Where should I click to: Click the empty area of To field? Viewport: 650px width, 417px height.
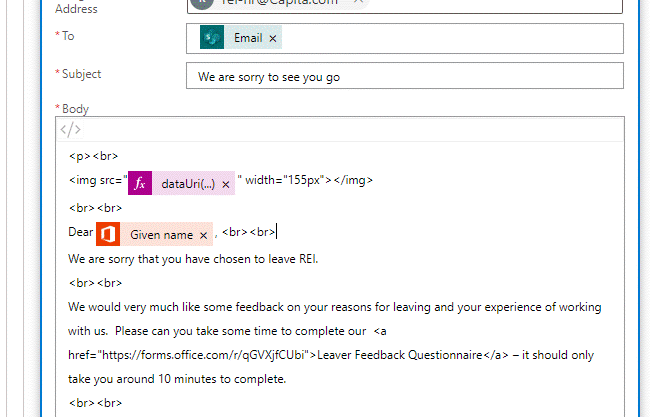(450, 38)
